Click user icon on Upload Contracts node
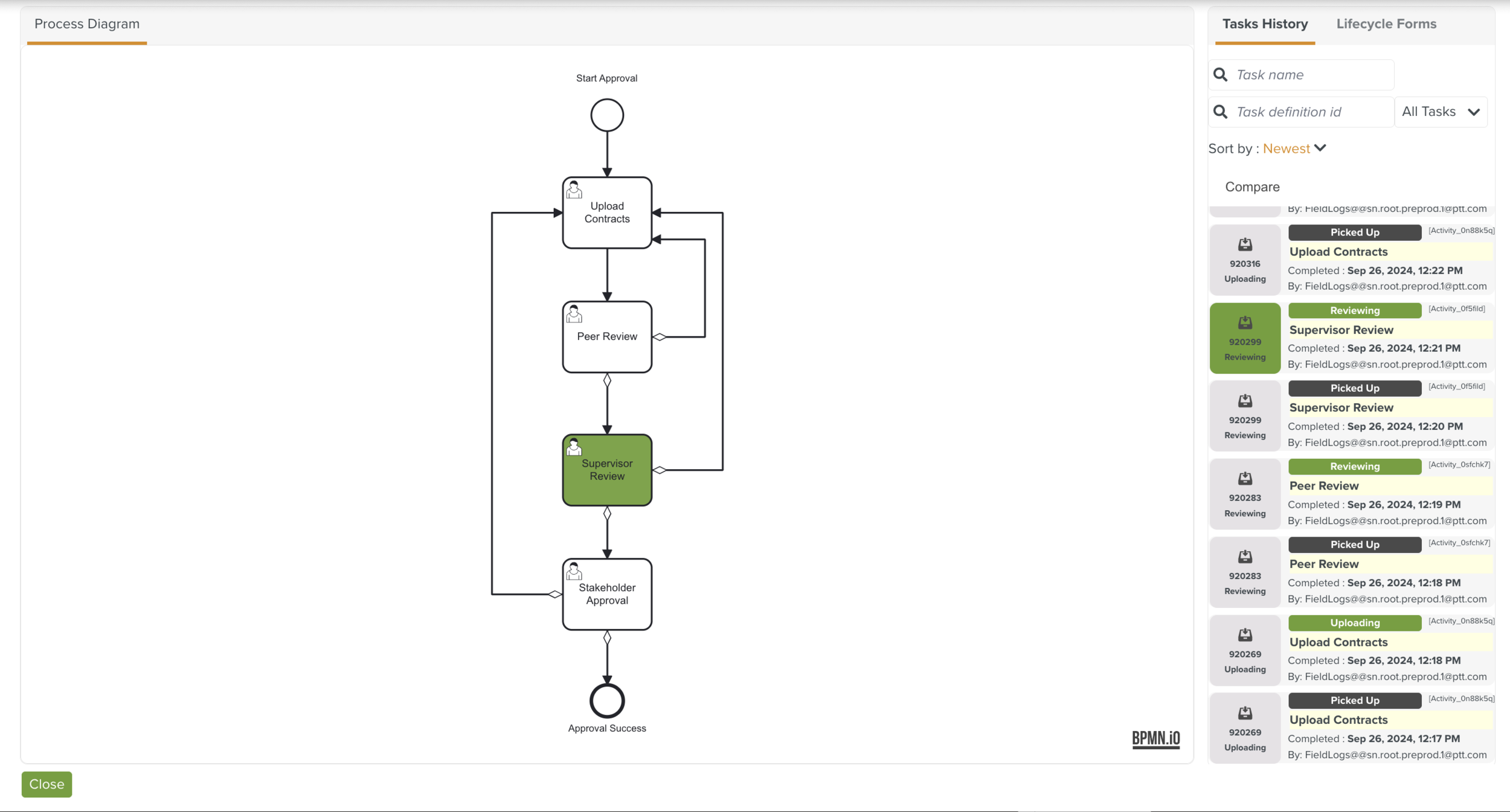This screenshot has height=812, width=1510. pyautogui.click(x=574, y=190)
